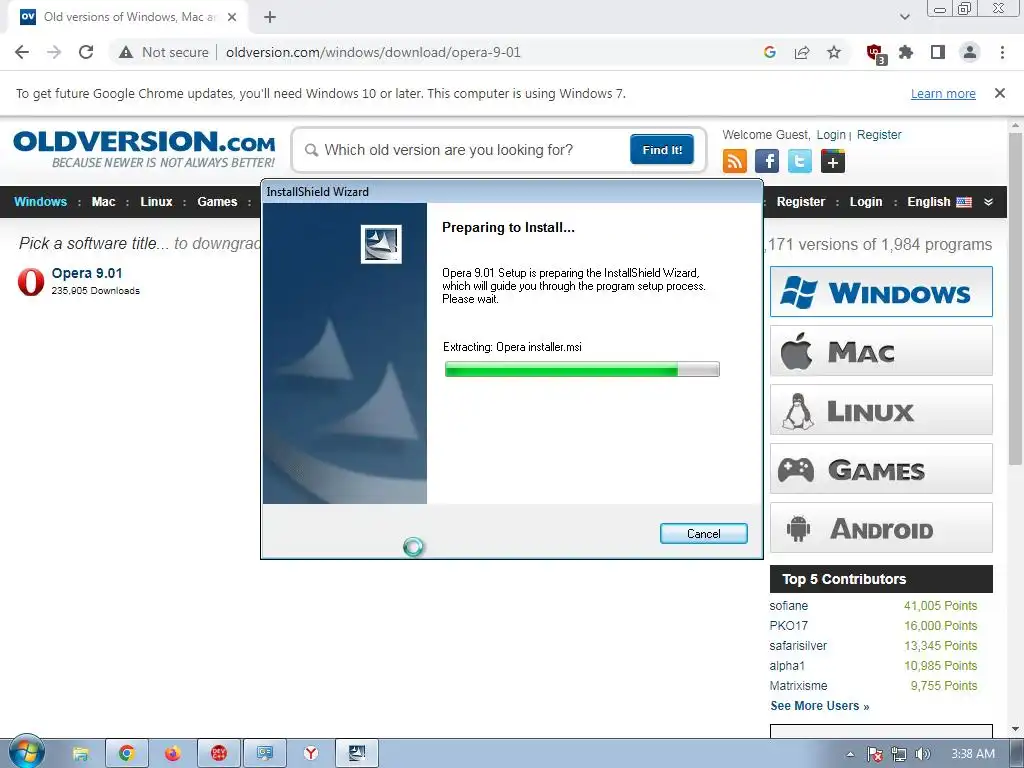The width and height of the screenshot is (1024, 768).
Task: Open the Register link beside Welcome Guest
Action: (x=878, y=135)
